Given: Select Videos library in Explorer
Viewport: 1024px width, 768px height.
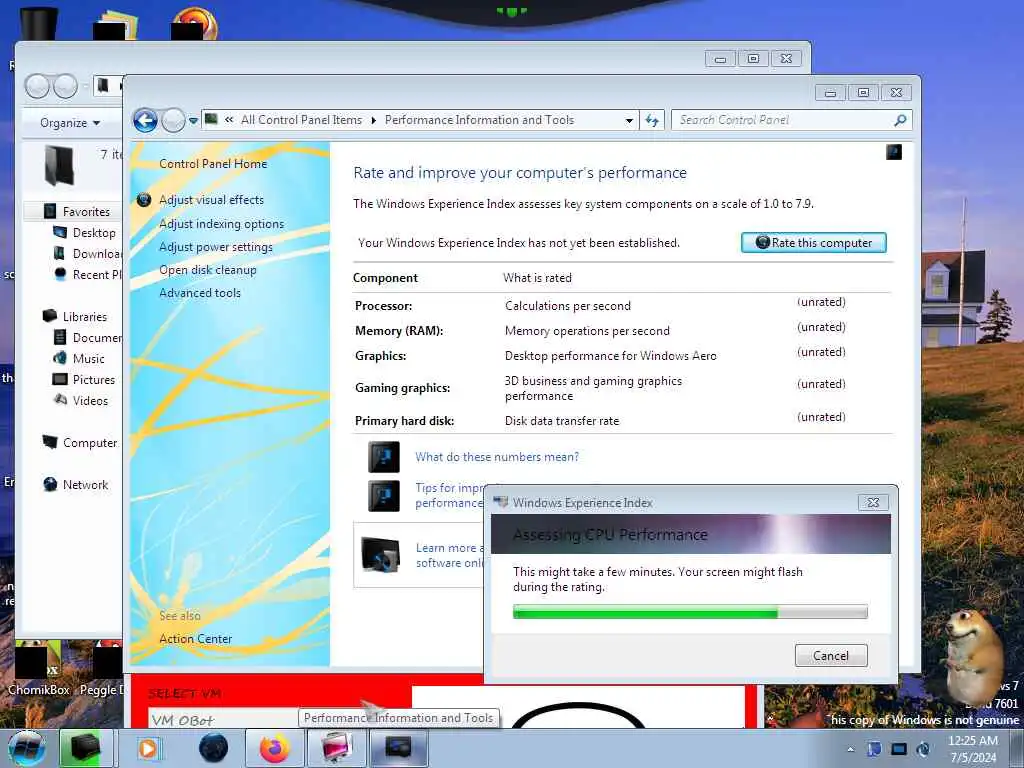Looking at the screenshot, I should [90, 401].
